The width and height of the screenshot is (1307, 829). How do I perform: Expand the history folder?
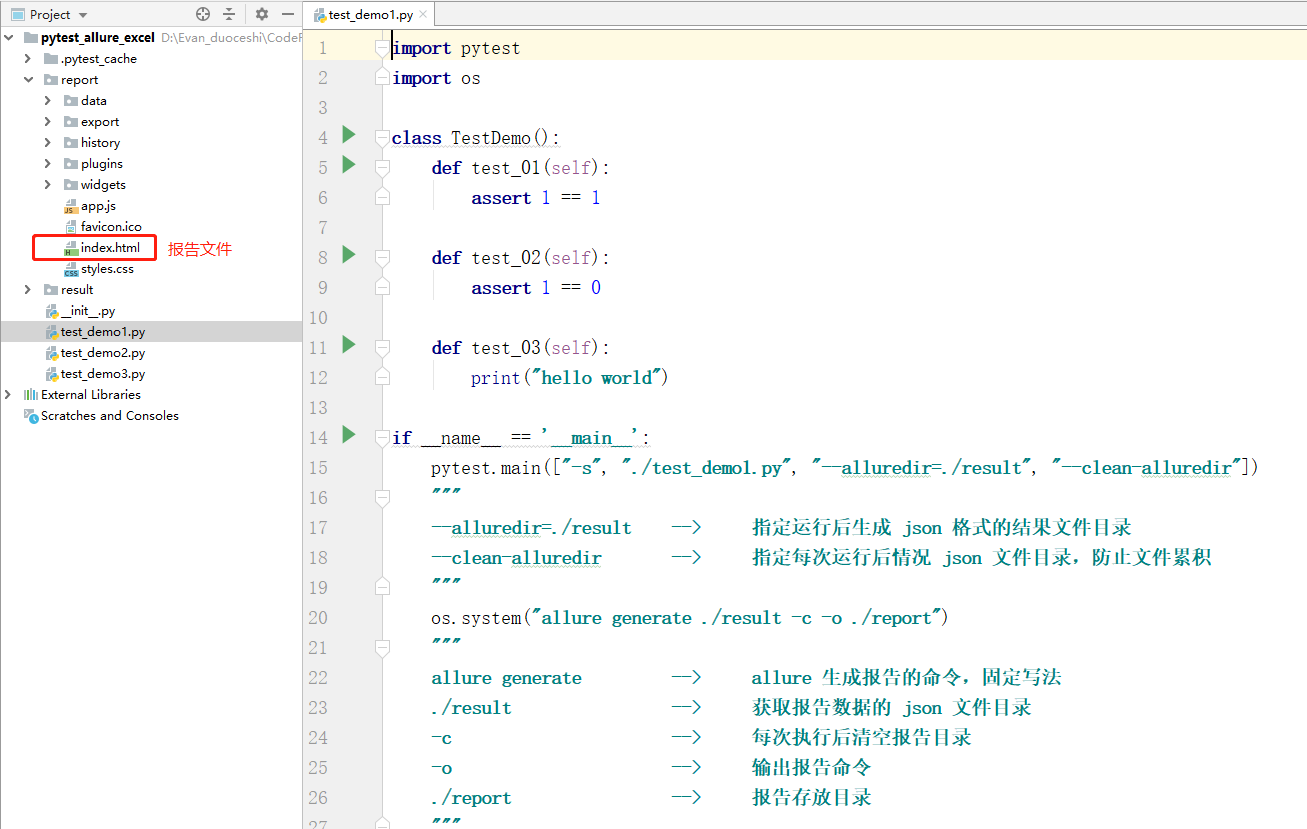click(48, 143)
